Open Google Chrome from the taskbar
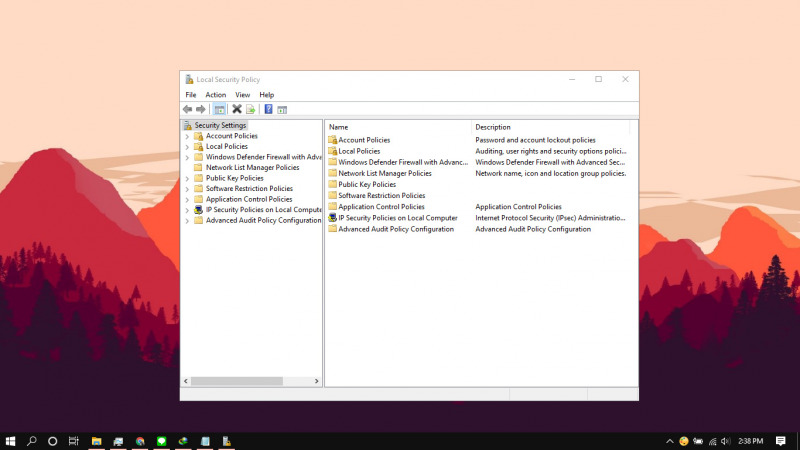800x450 pixels. coord(140,441)
